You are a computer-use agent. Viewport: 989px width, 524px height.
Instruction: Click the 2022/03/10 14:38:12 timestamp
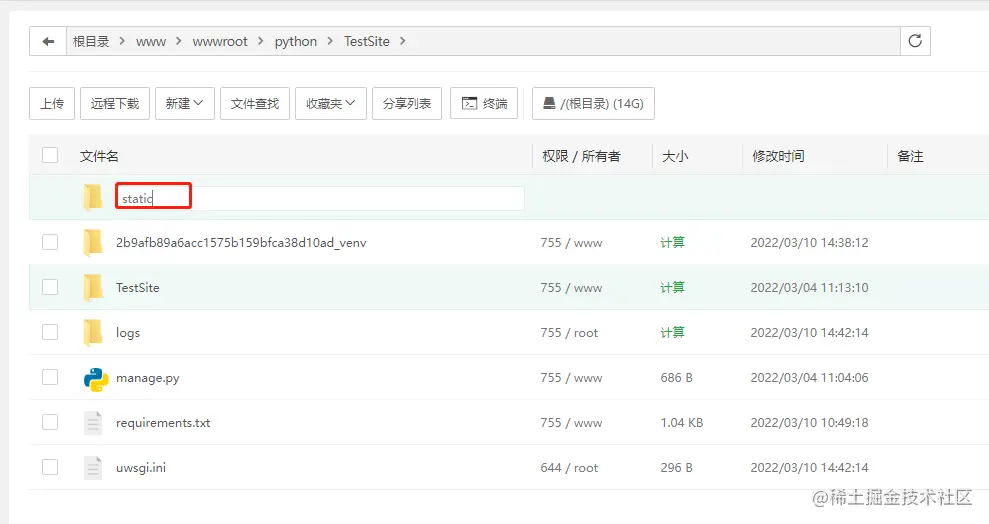[809, 243]
